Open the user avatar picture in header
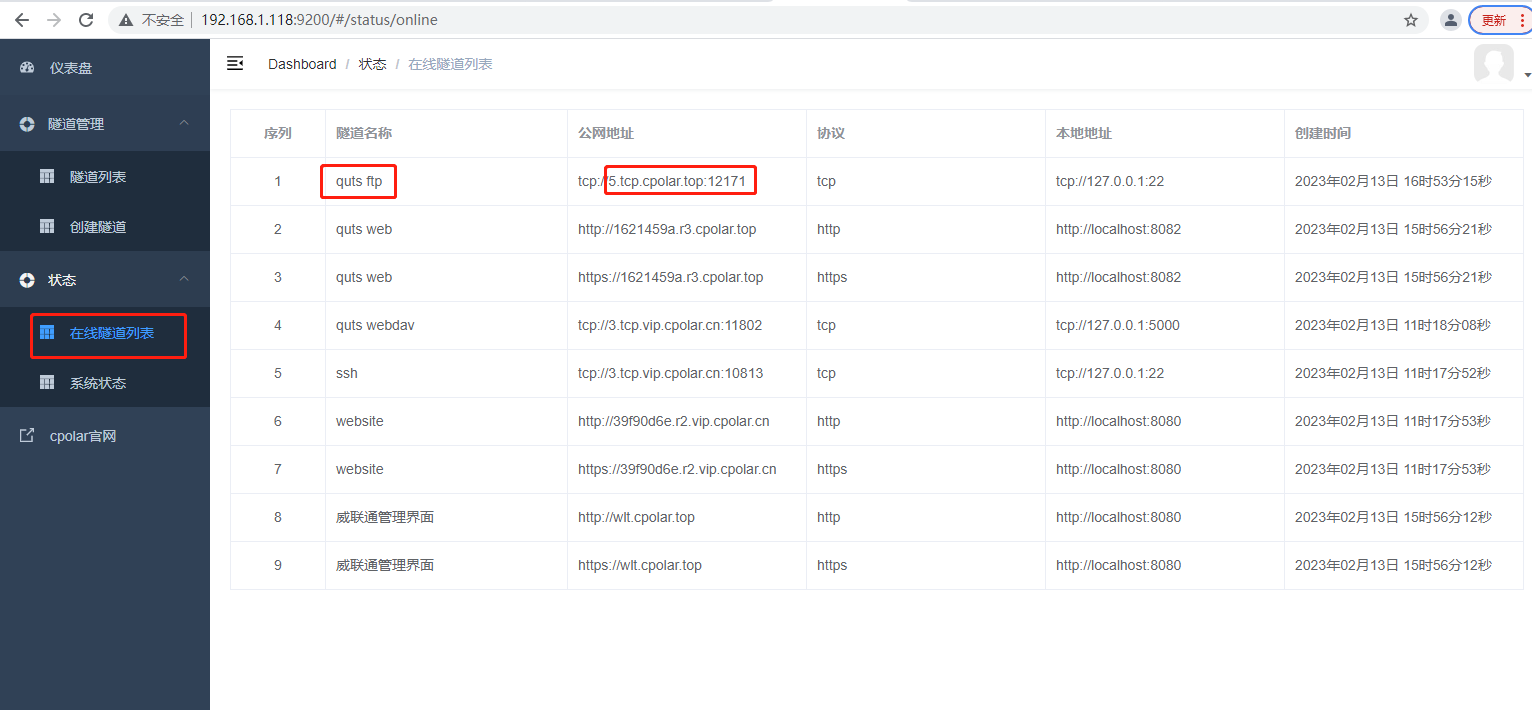The width and height of the screenshot is (1532, 710). pyautogui.click(x=1493, y=64)
